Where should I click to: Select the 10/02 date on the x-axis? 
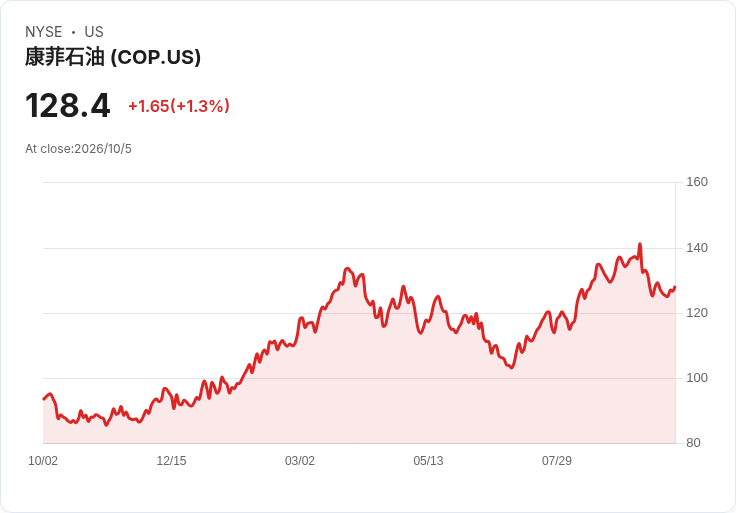tap(43, 460)
